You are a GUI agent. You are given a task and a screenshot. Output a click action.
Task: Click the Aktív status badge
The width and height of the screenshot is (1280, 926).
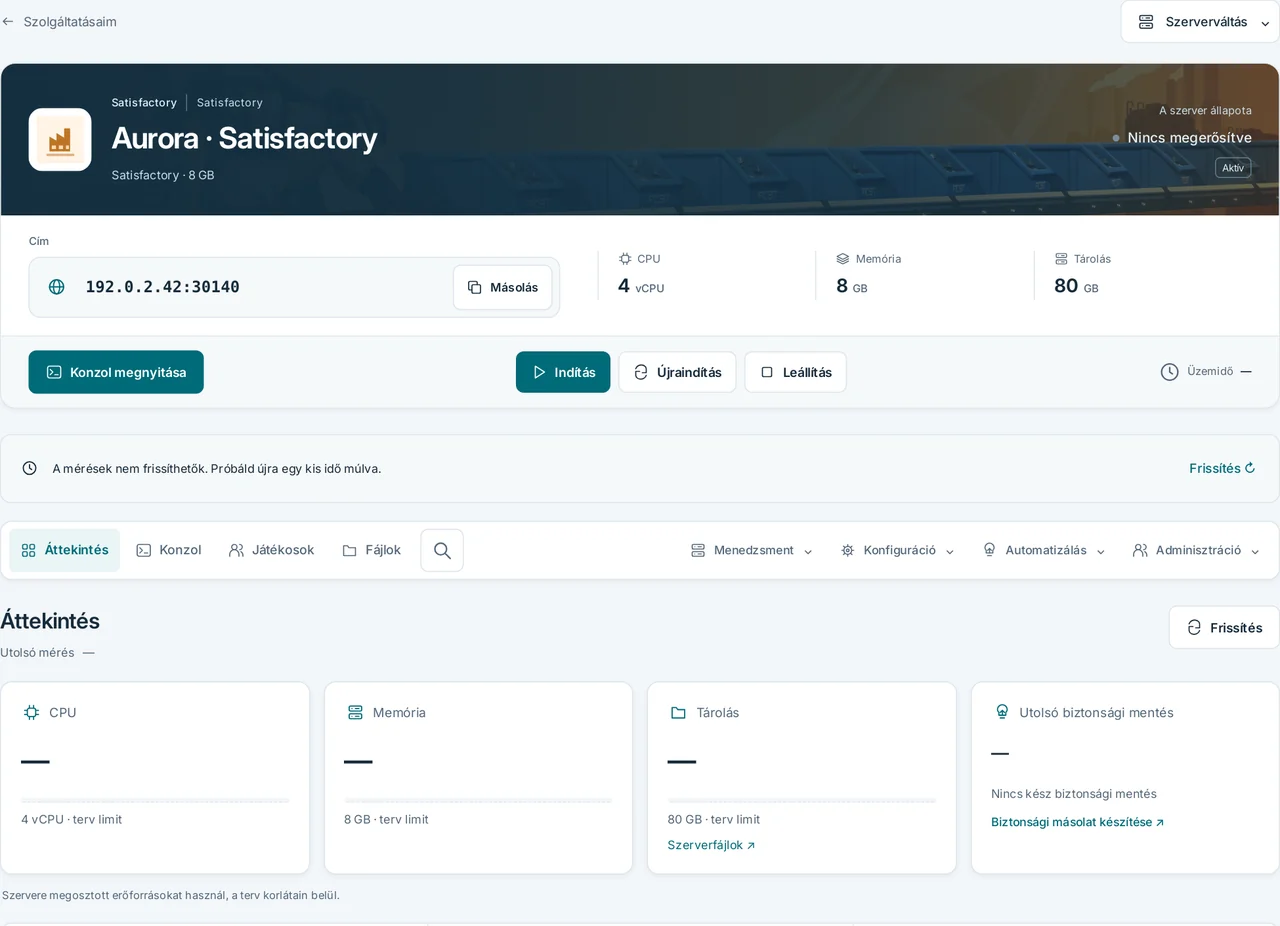click(x=1233, y=168)
